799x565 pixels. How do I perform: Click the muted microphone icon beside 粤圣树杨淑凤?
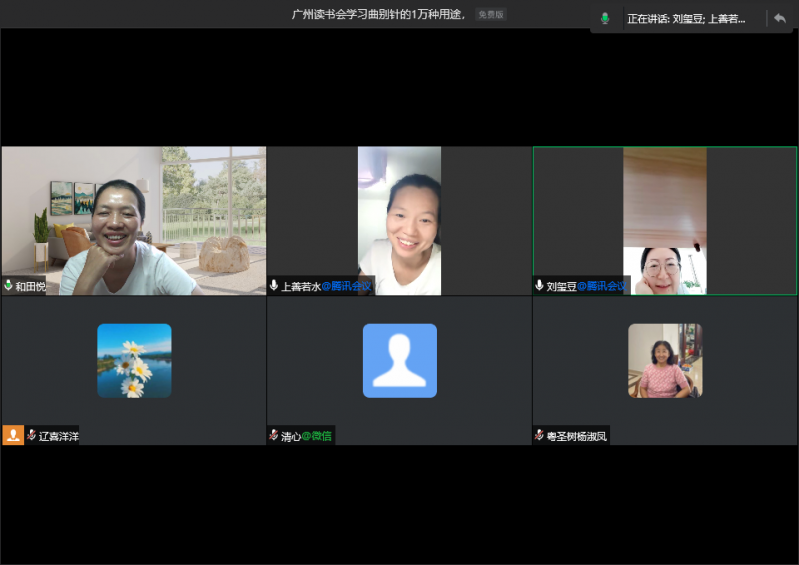pyautogui.click(x=540, y=435)
